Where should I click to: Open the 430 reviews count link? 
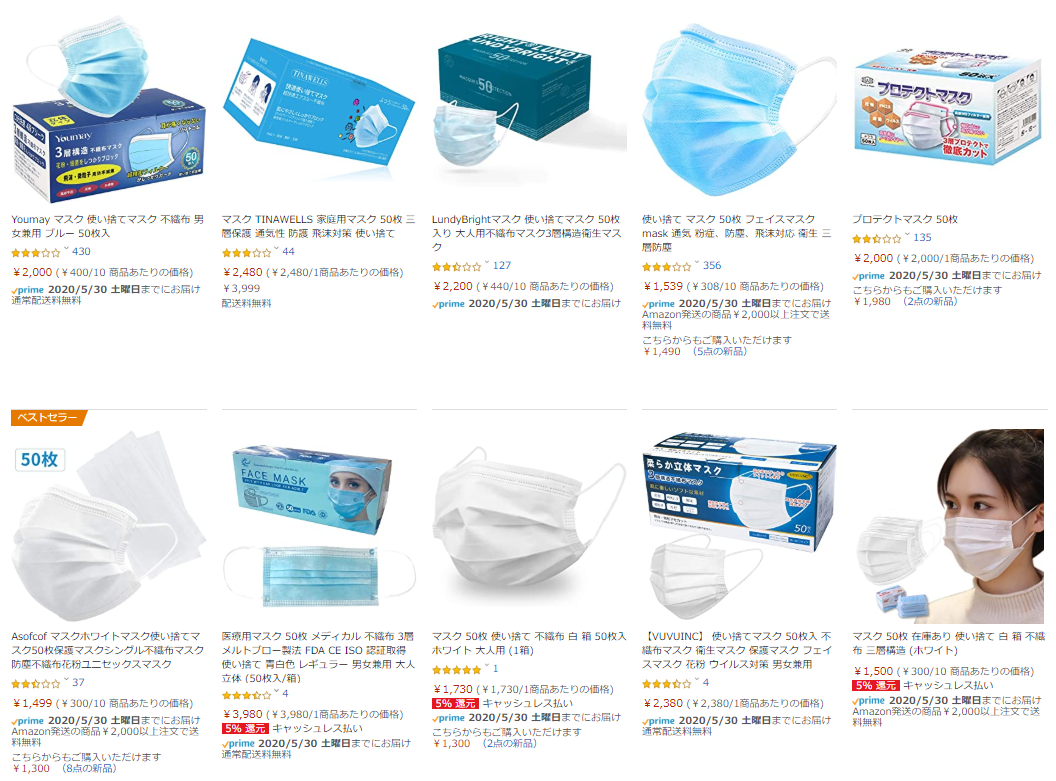tap(81, 251)
